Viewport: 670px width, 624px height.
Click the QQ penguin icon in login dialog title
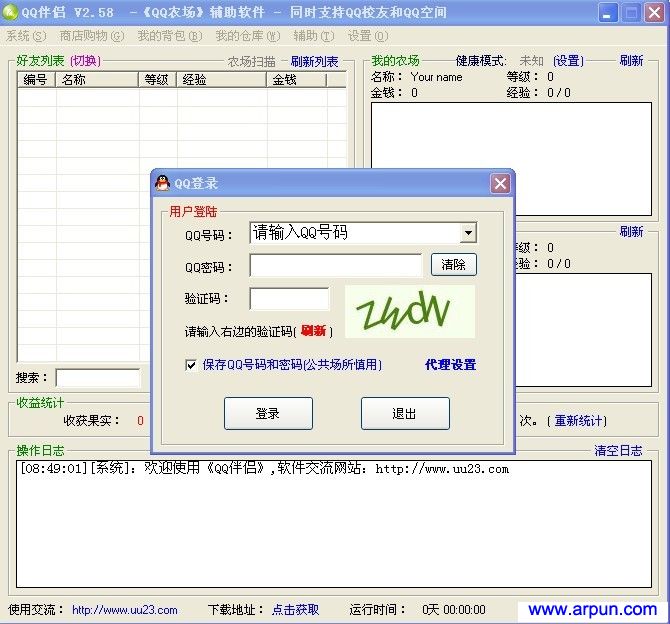point(162,183)
